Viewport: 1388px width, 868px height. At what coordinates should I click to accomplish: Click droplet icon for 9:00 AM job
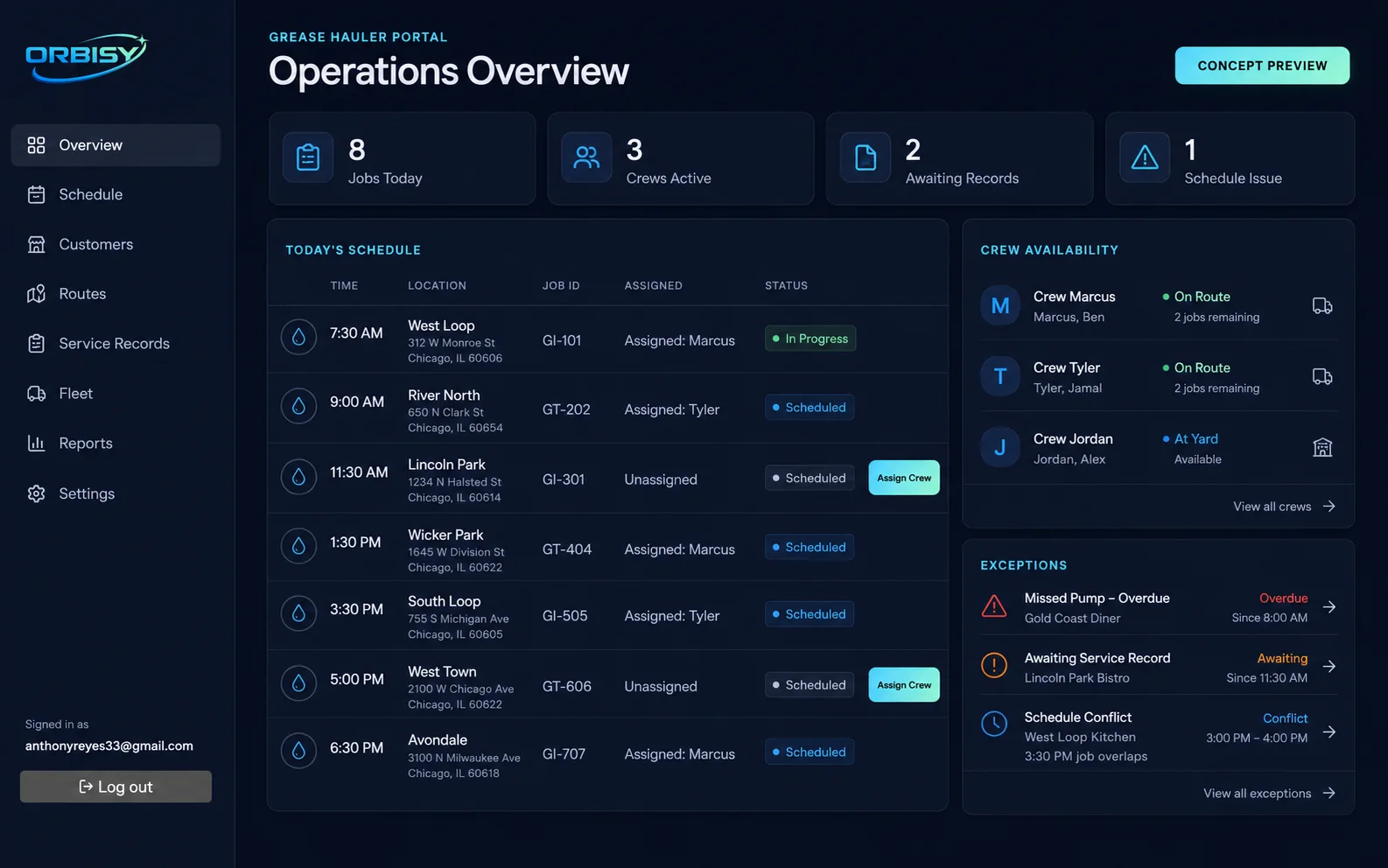click(x=298, y=406)
